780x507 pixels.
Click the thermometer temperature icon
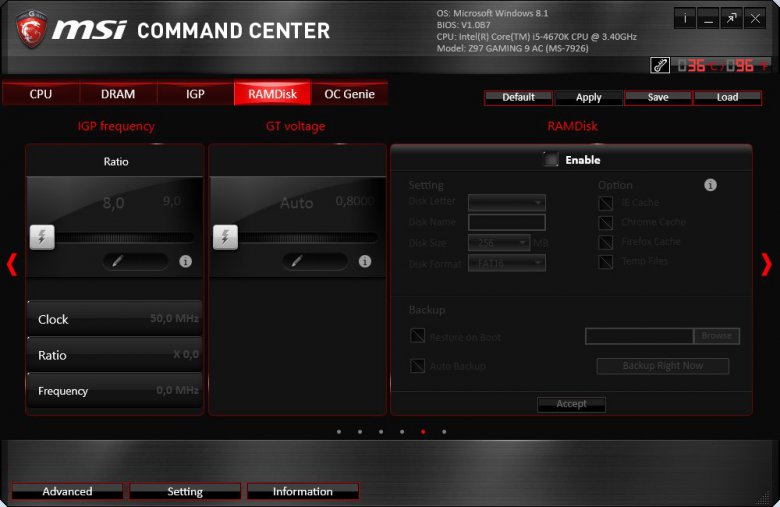tap(660, 65)
